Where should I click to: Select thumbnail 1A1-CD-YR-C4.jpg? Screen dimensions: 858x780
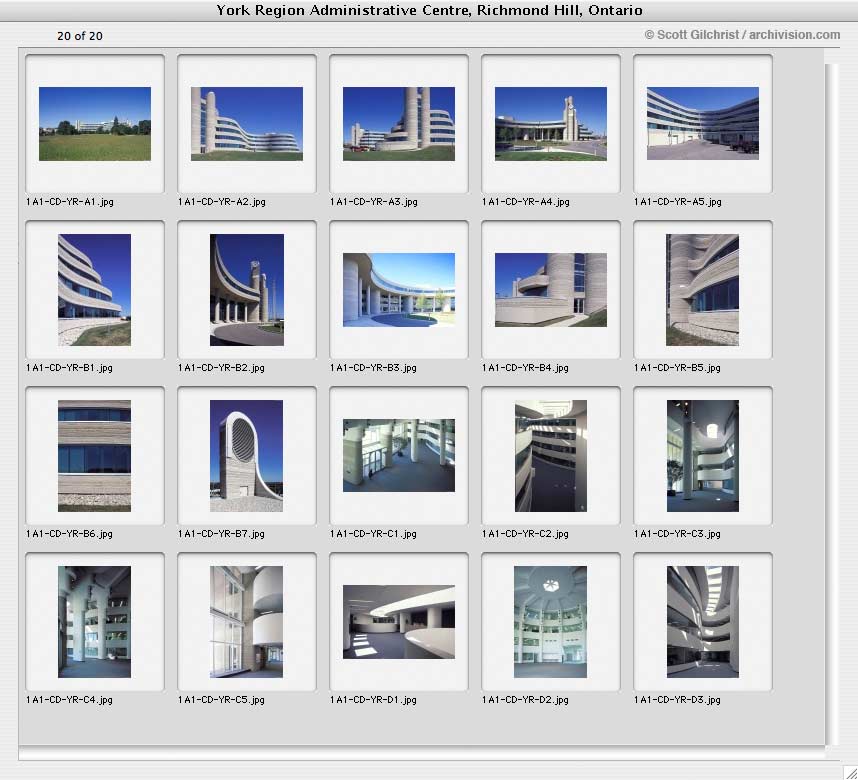(95, 622)
